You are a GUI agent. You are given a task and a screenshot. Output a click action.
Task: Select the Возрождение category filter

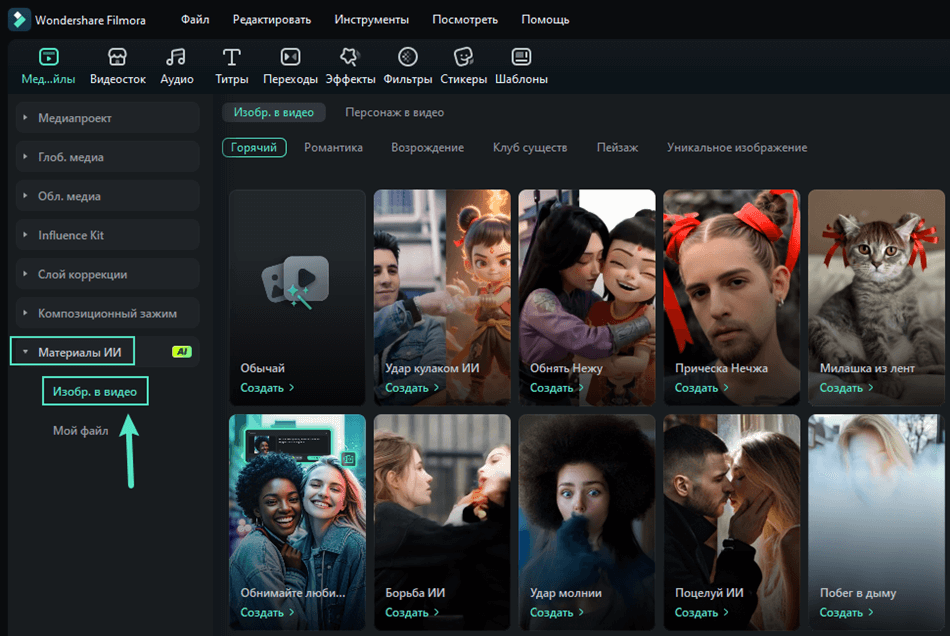coord(427,148)
